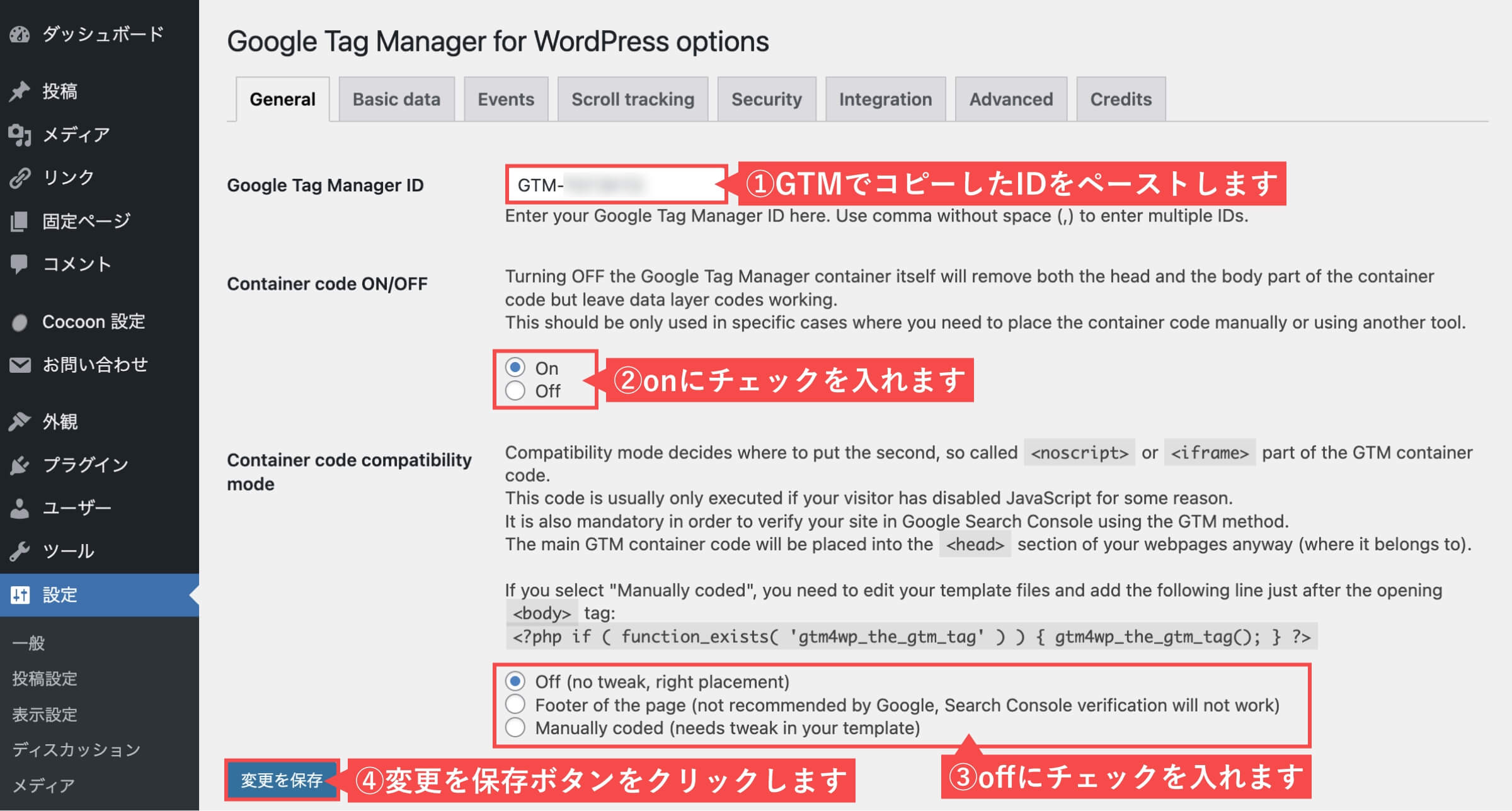Open the お問い合わせ menu item

click(100, 365)
